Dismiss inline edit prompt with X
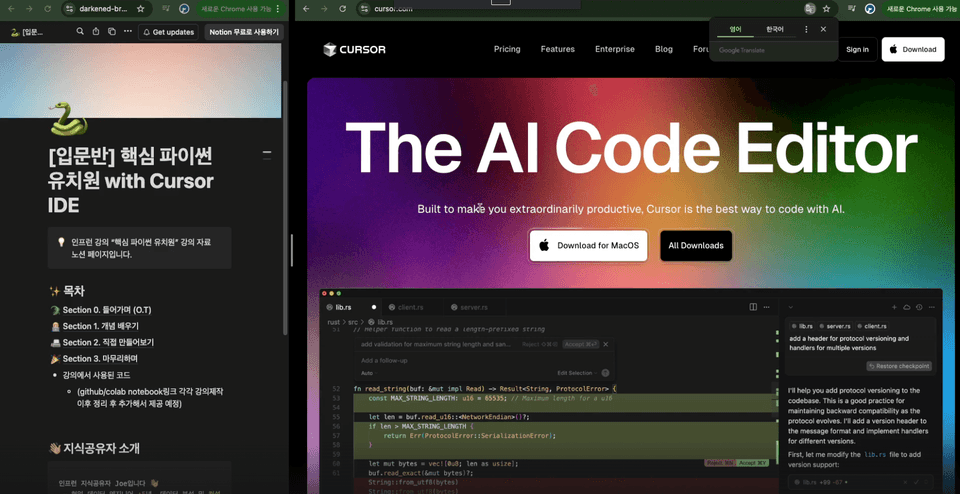This screenshot has height=494, width=960. (x=606, y=345)
